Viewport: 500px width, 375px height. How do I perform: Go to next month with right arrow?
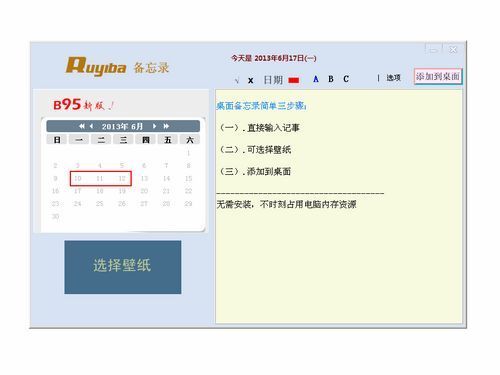coord(154,126)
